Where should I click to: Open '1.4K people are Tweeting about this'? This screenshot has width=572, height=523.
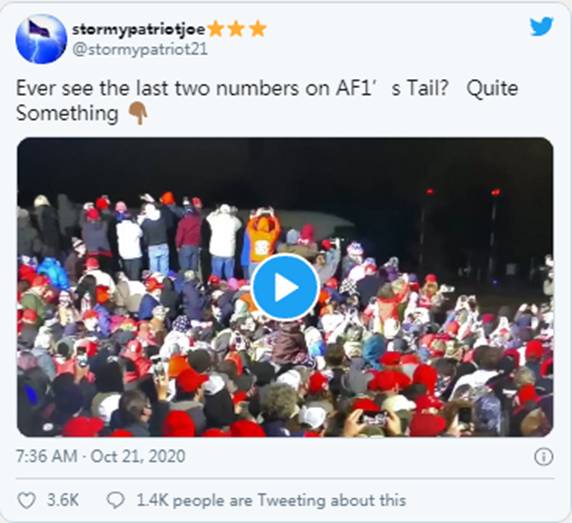point(271,500)
